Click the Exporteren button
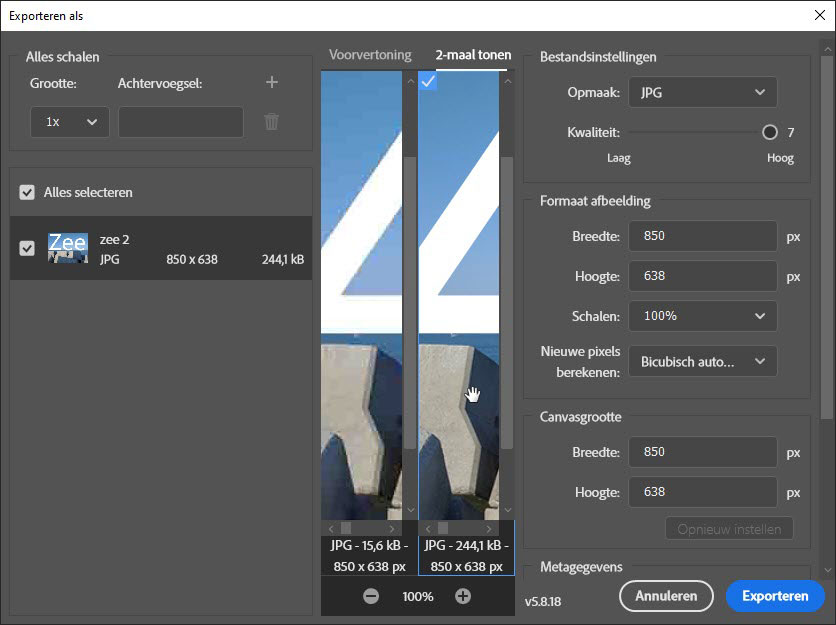The image size is (836, 625). tap(775, 596)
